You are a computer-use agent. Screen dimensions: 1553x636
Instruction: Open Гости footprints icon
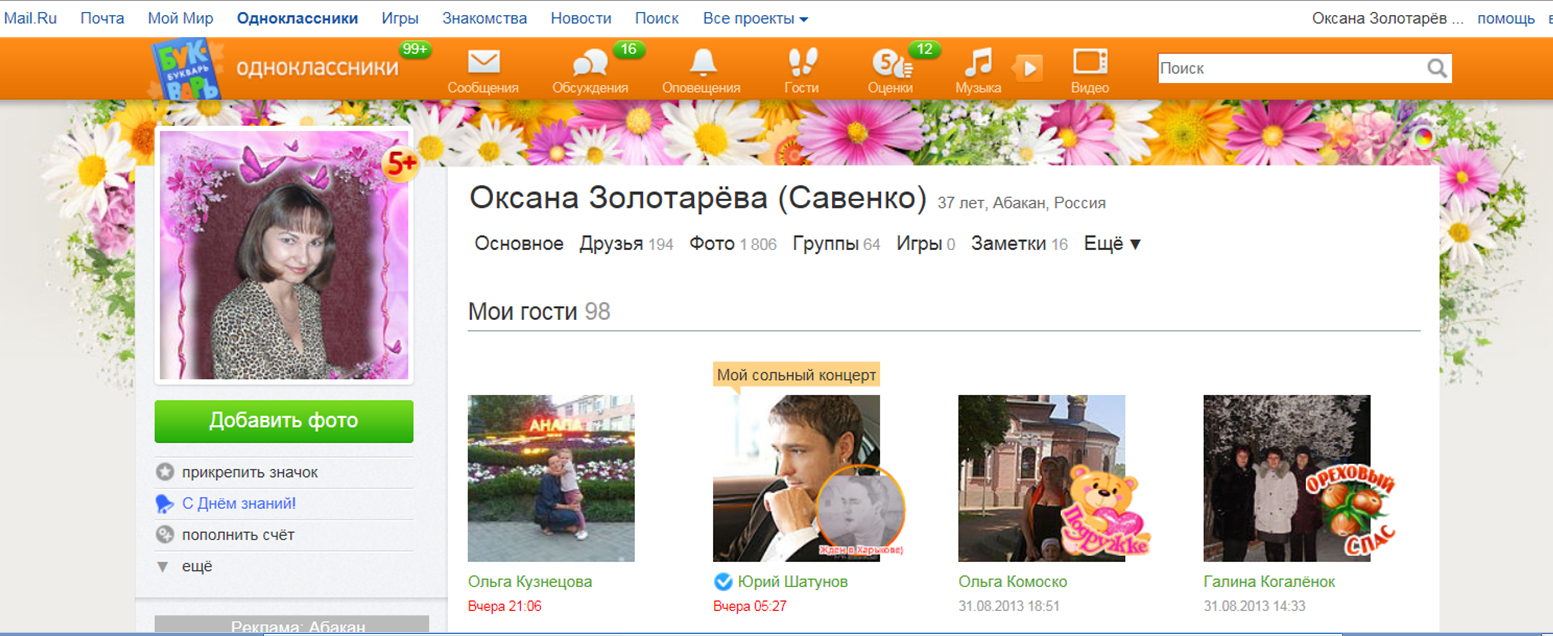[801, 63]
